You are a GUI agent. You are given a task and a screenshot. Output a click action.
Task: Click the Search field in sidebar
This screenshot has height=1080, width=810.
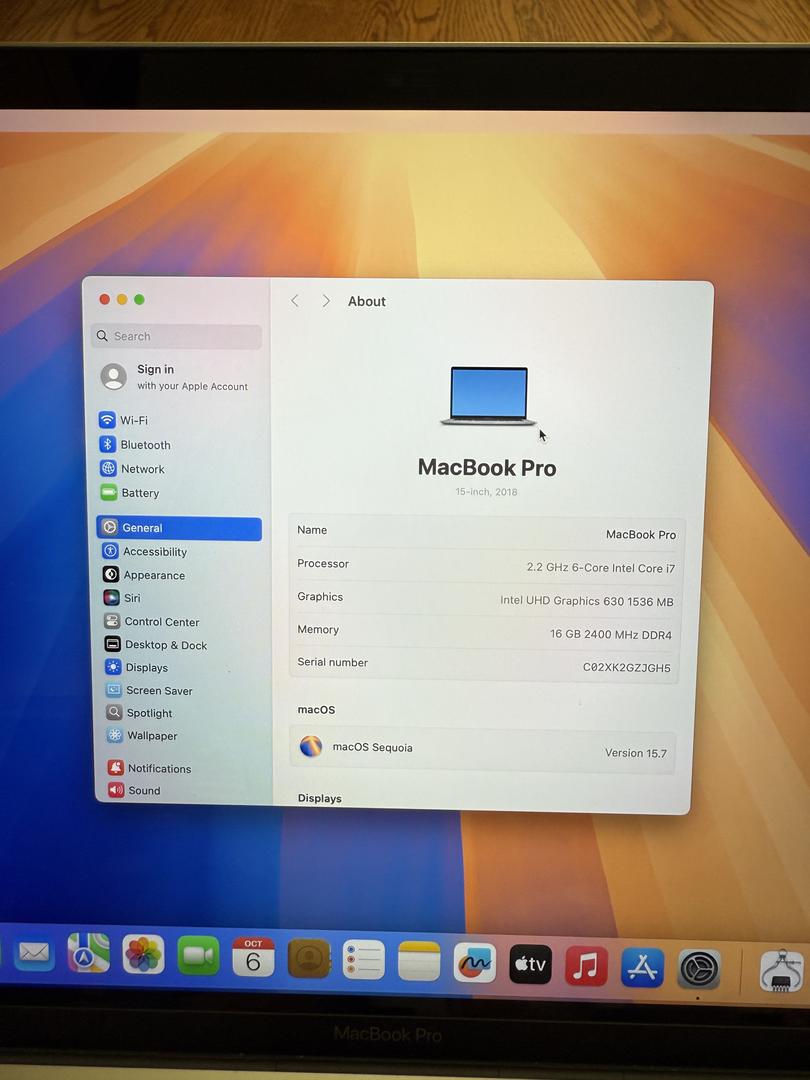pos(178,337)
